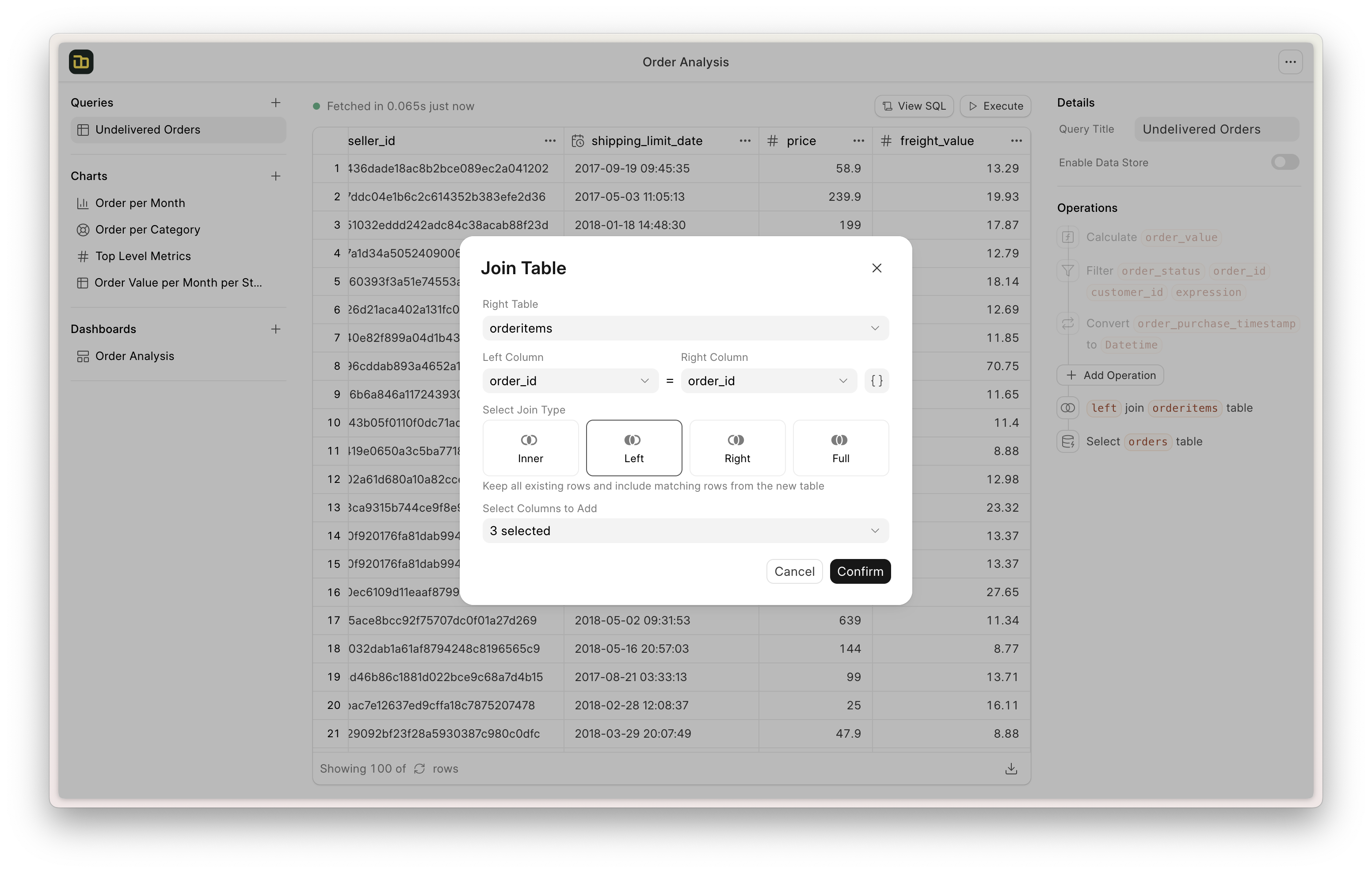Add a new query with the plus icon
This screenshot has width=1372, height=873.
pos(276,103)
